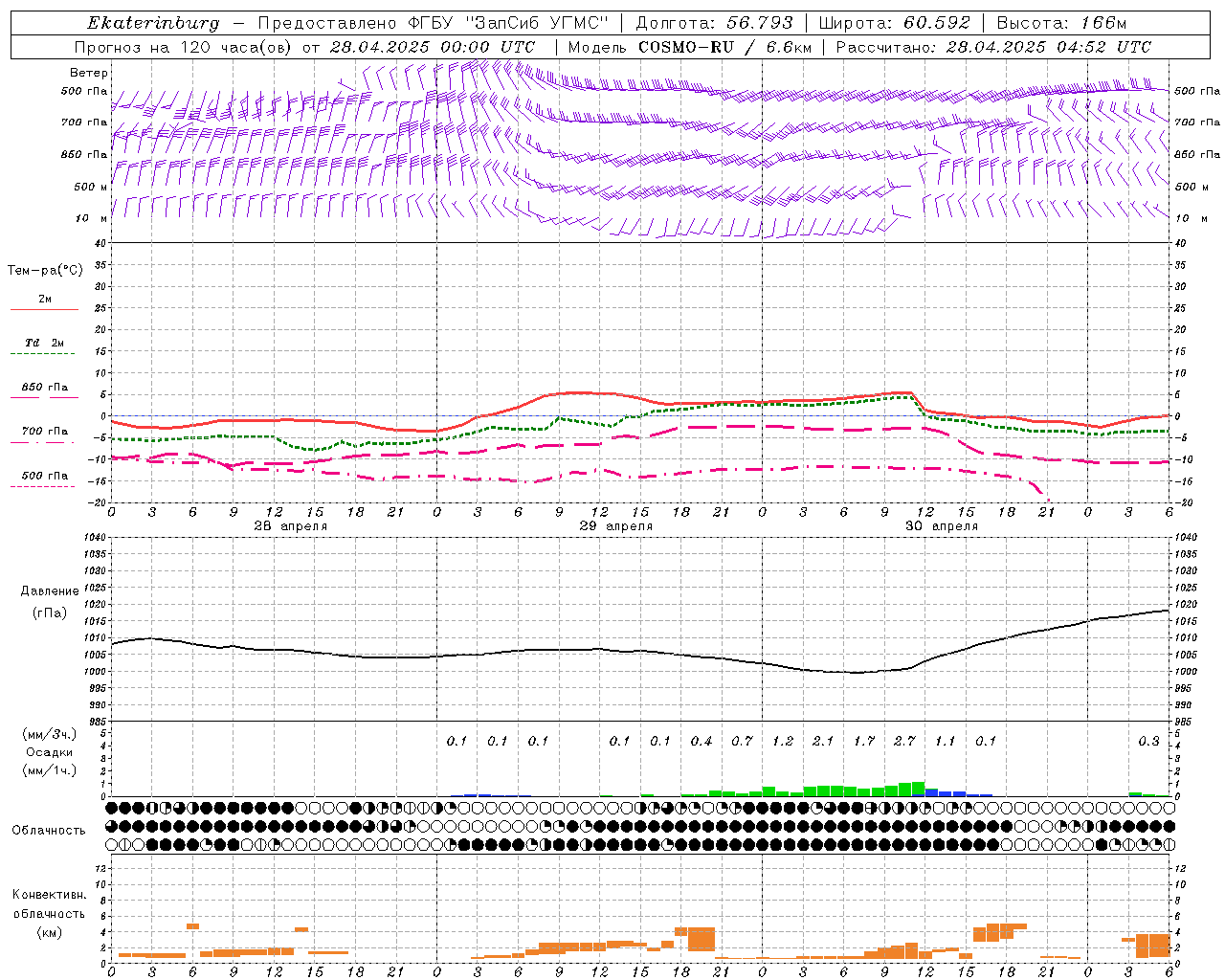
Task: Select the longitude text 'Долгота: 56.793'
Action: click(x=715, y=23)
